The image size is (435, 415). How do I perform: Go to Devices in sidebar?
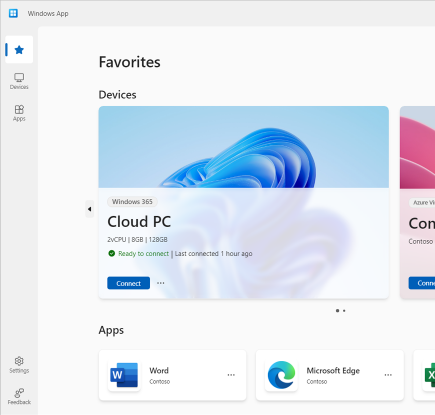click(19, 81)
